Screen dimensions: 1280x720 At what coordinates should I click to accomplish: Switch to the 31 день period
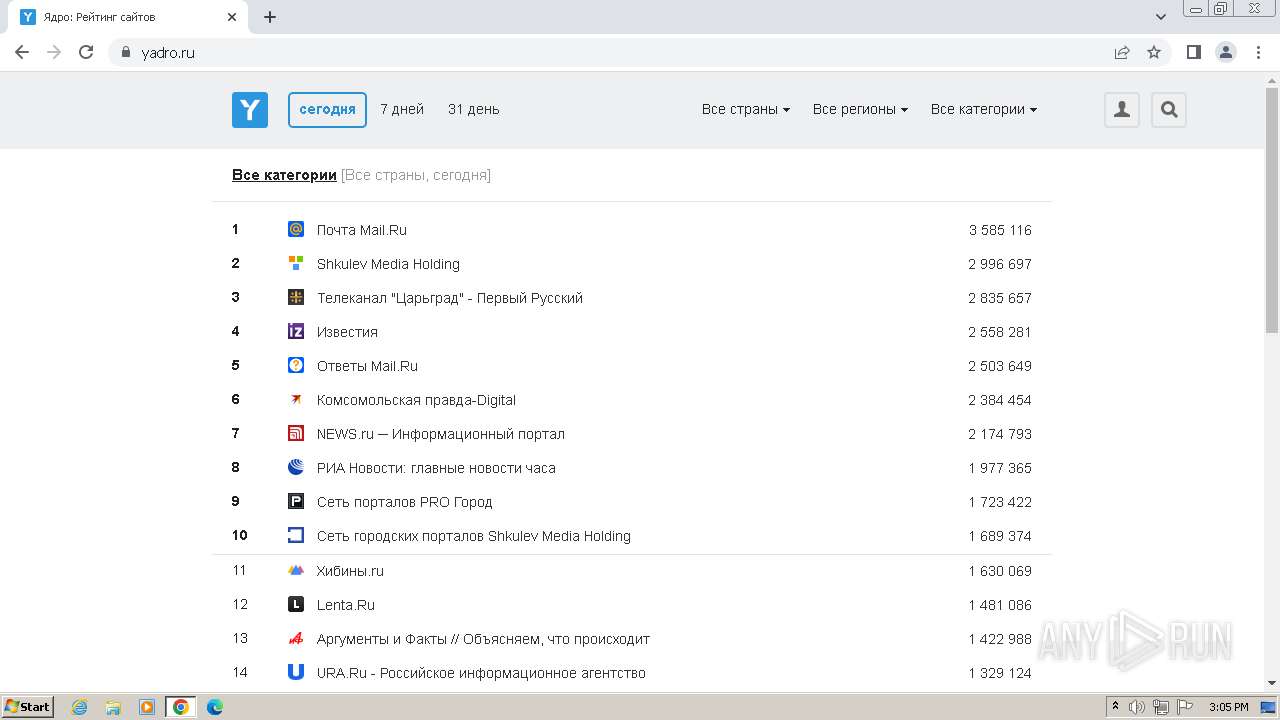[x=474, y=109]
